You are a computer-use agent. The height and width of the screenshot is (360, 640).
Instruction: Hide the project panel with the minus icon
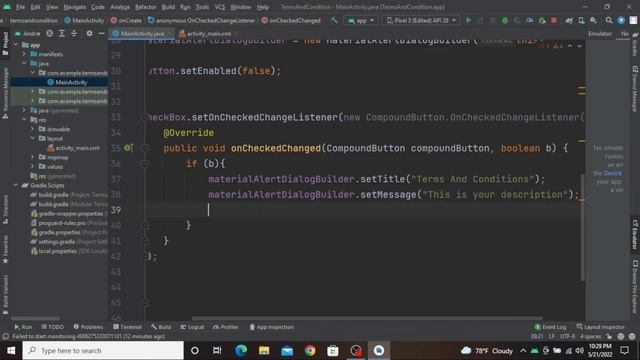coord(101,33)
